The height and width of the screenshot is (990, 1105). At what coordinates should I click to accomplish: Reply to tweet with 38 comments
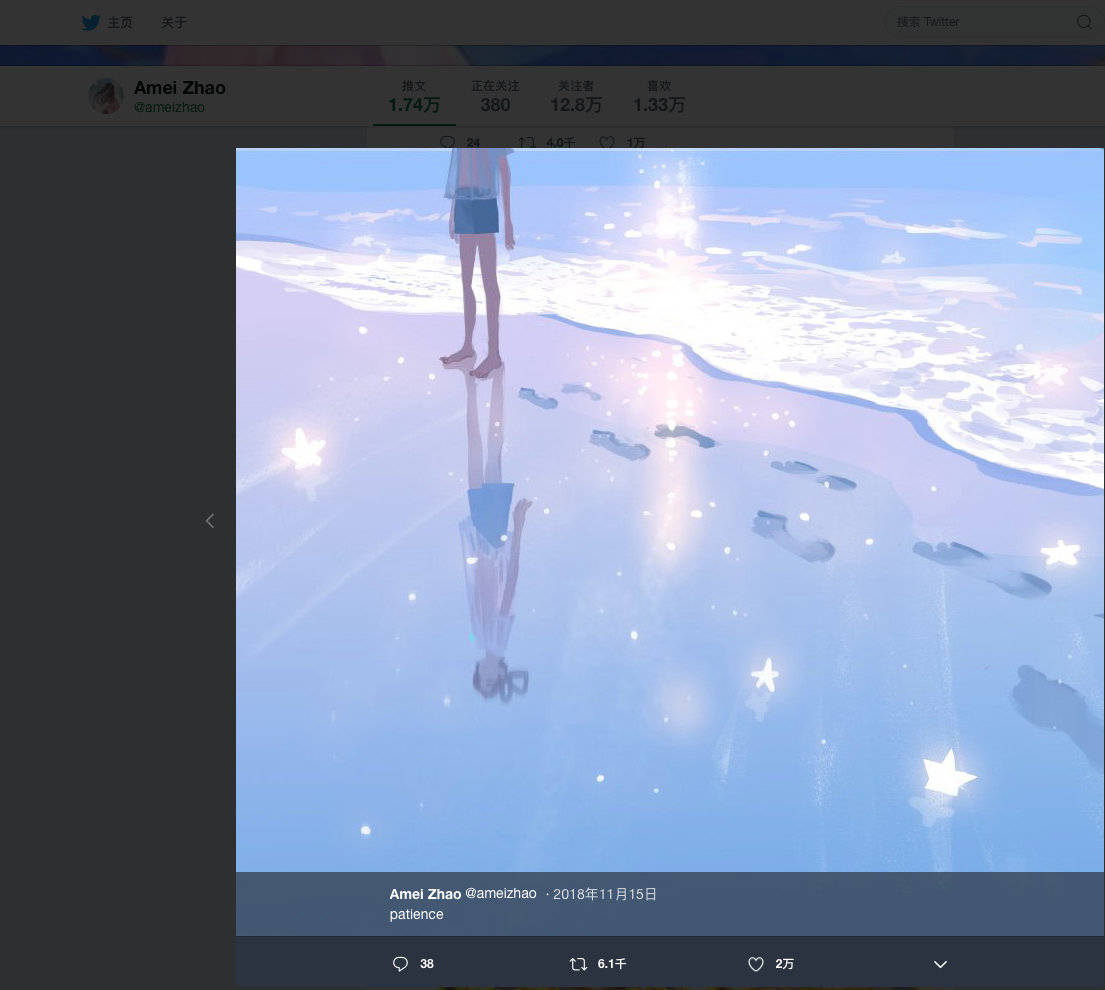point(413,964)
